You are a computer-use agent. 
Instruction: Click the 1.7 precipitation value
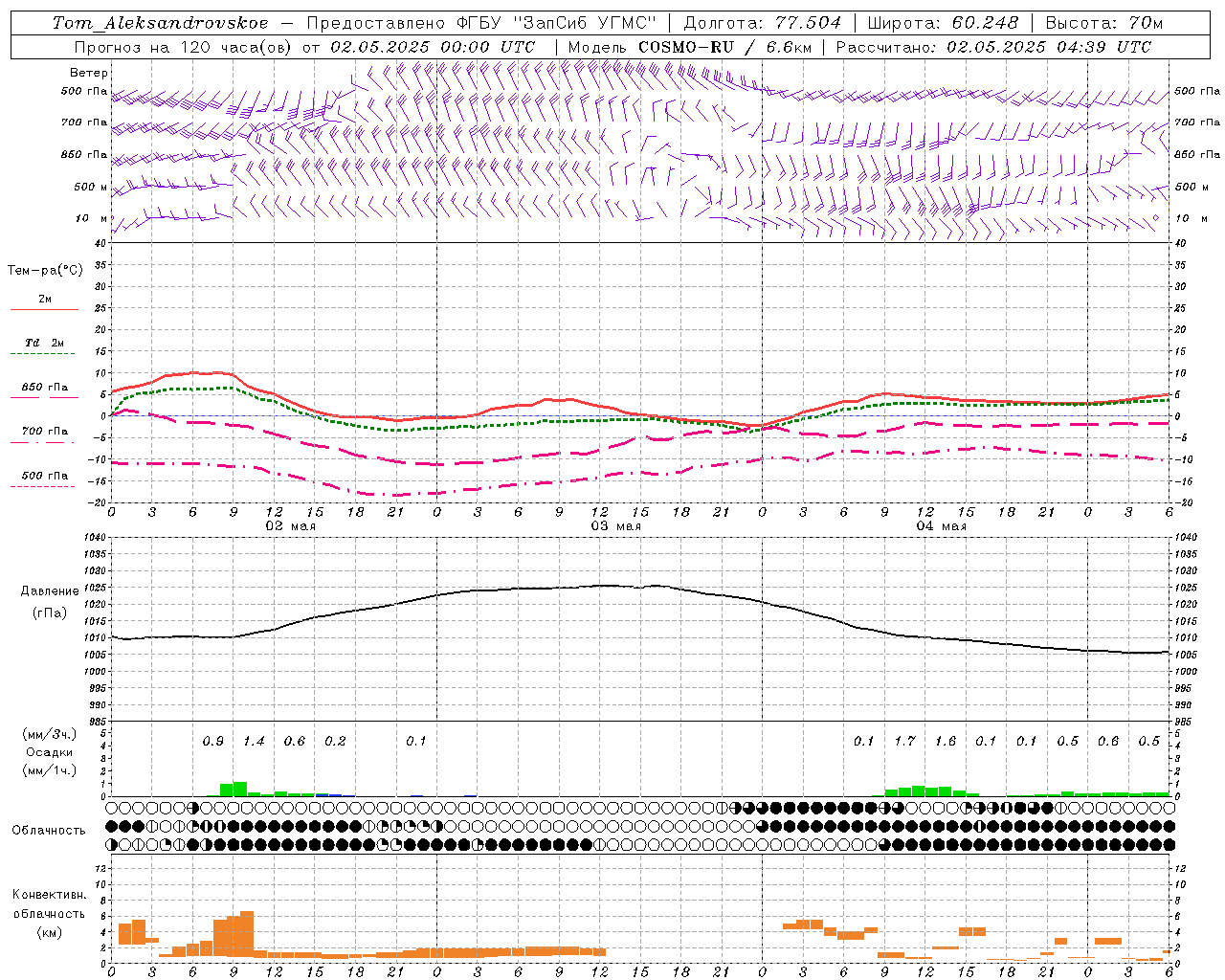[904, 741]
